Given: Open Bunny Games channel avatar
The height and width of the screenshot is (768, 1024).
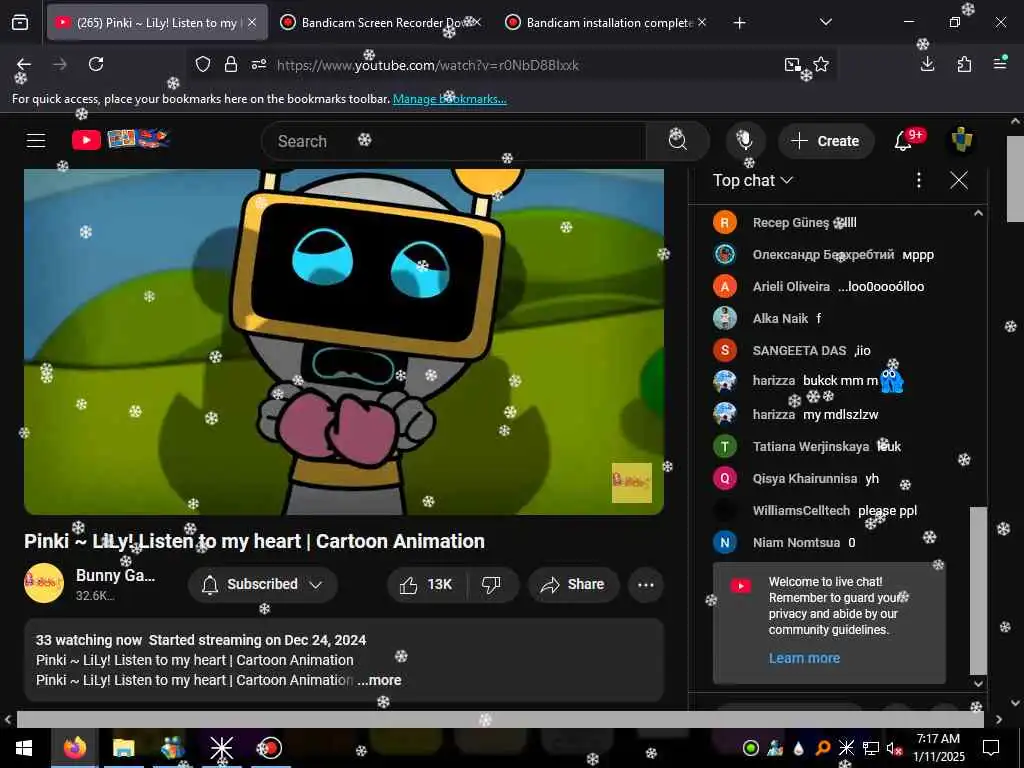Looking at the screenshot, I should click(x=44, y=583).
